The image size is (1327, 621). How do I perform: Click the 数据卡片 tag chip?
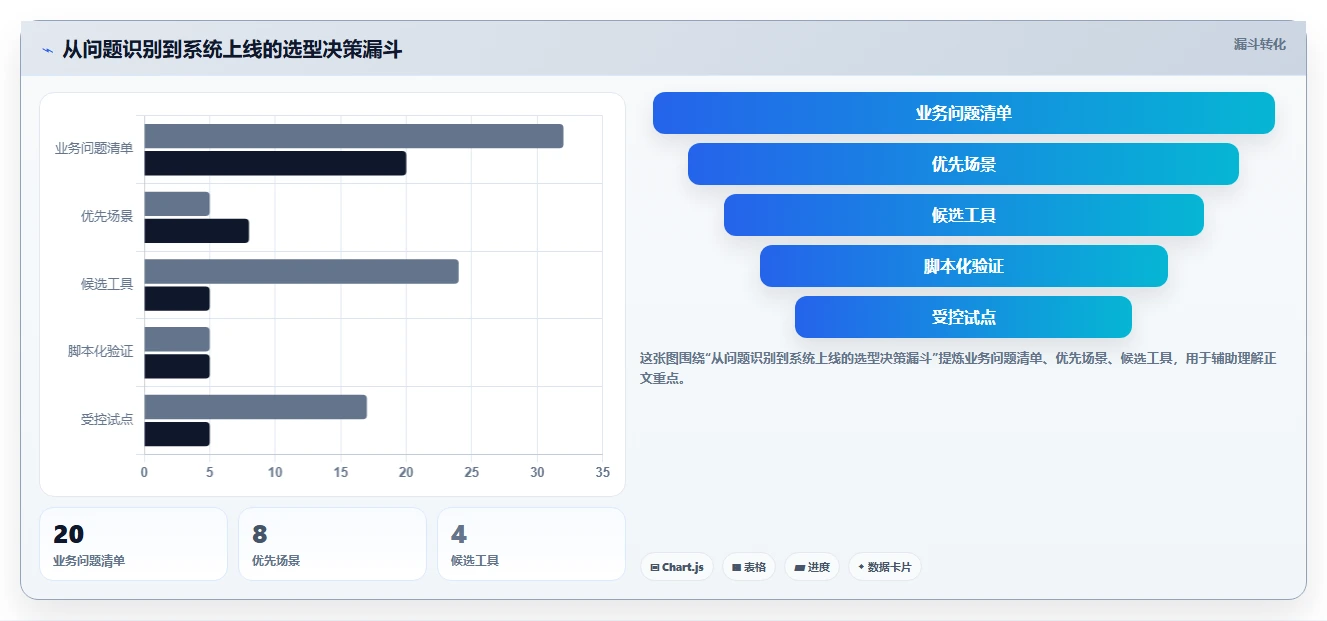point(884,567)
